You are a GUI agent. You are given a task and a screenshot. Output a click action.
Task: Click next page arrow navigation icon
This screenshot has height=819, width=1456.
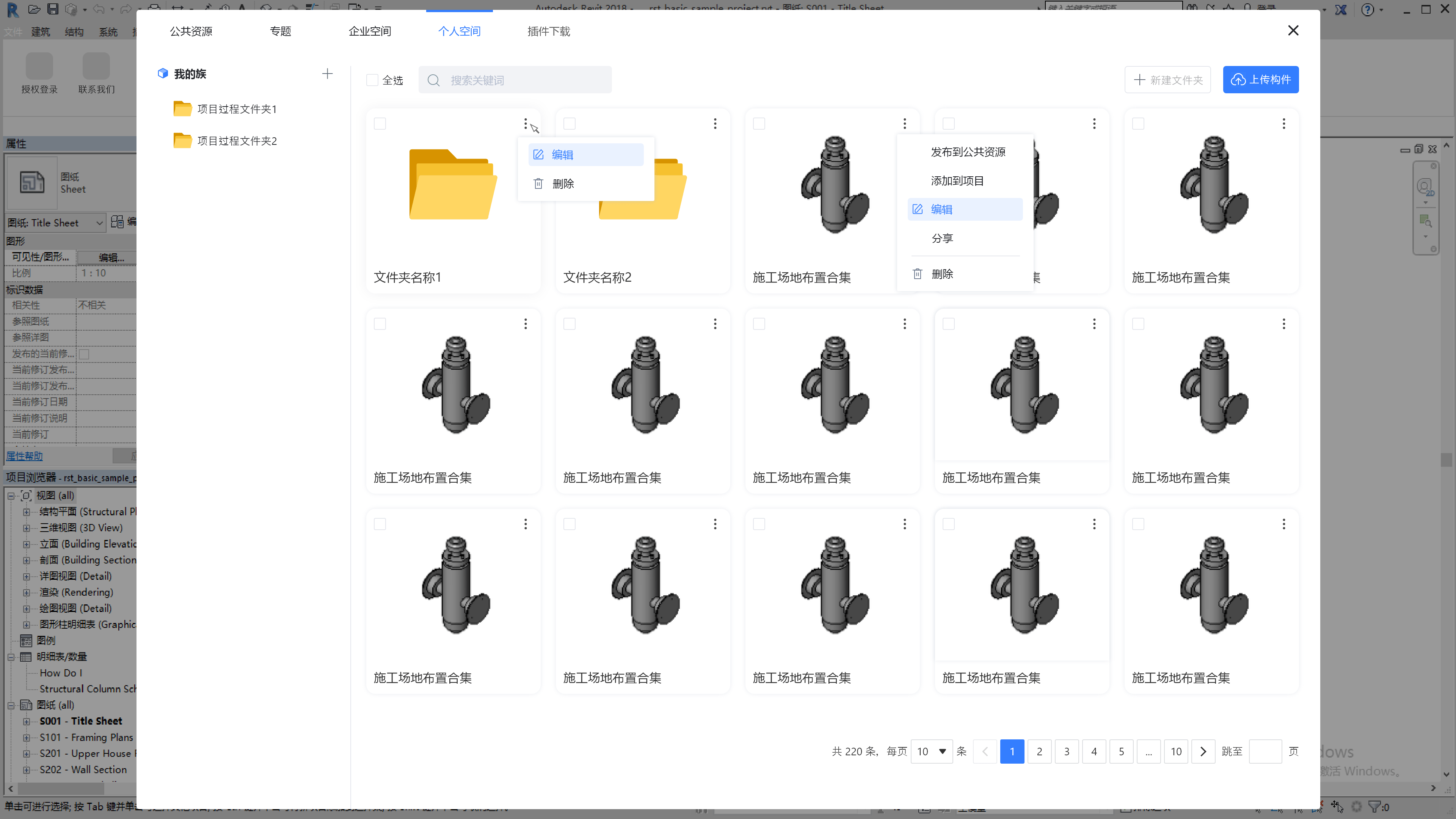pos(1204,752)
